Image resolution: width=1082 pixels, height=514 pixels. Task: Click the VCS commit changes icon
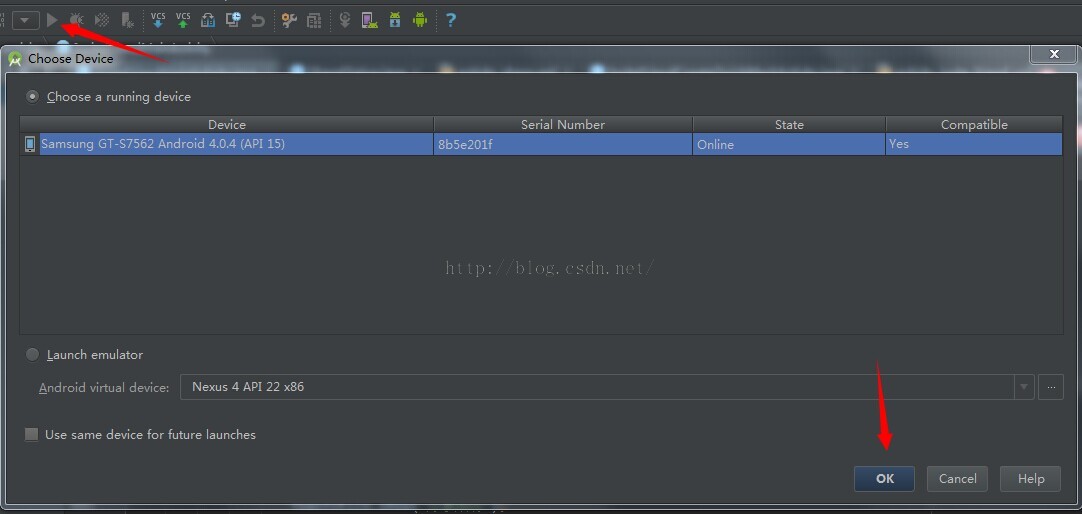point(183,20)
